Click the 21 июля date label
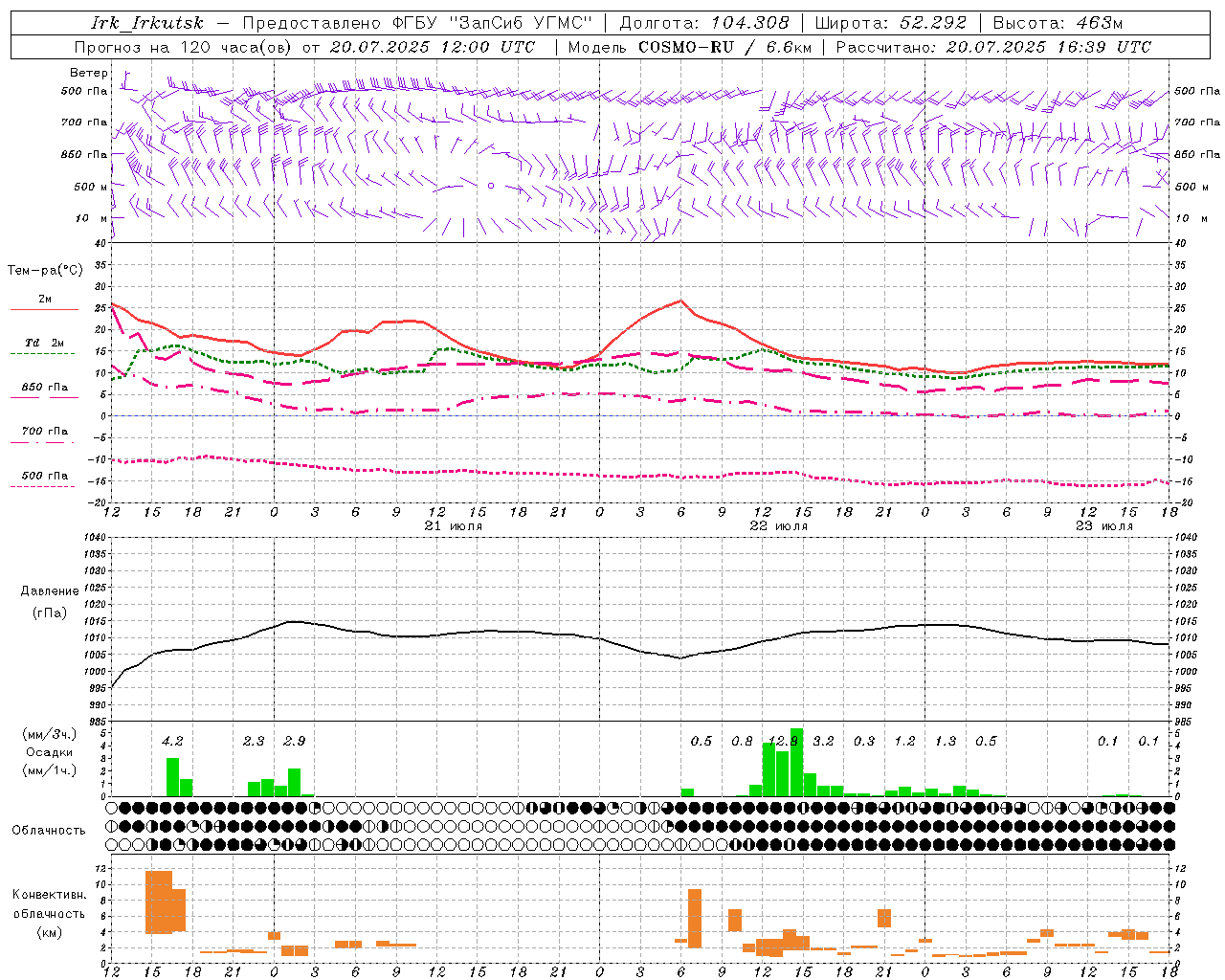 453,526
